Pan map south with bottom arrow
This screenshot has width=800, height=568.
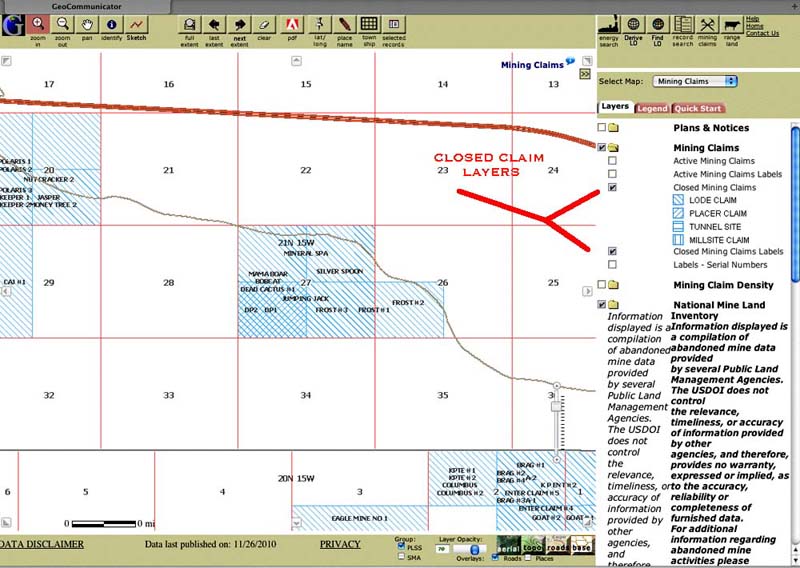[x=296, y=523]
